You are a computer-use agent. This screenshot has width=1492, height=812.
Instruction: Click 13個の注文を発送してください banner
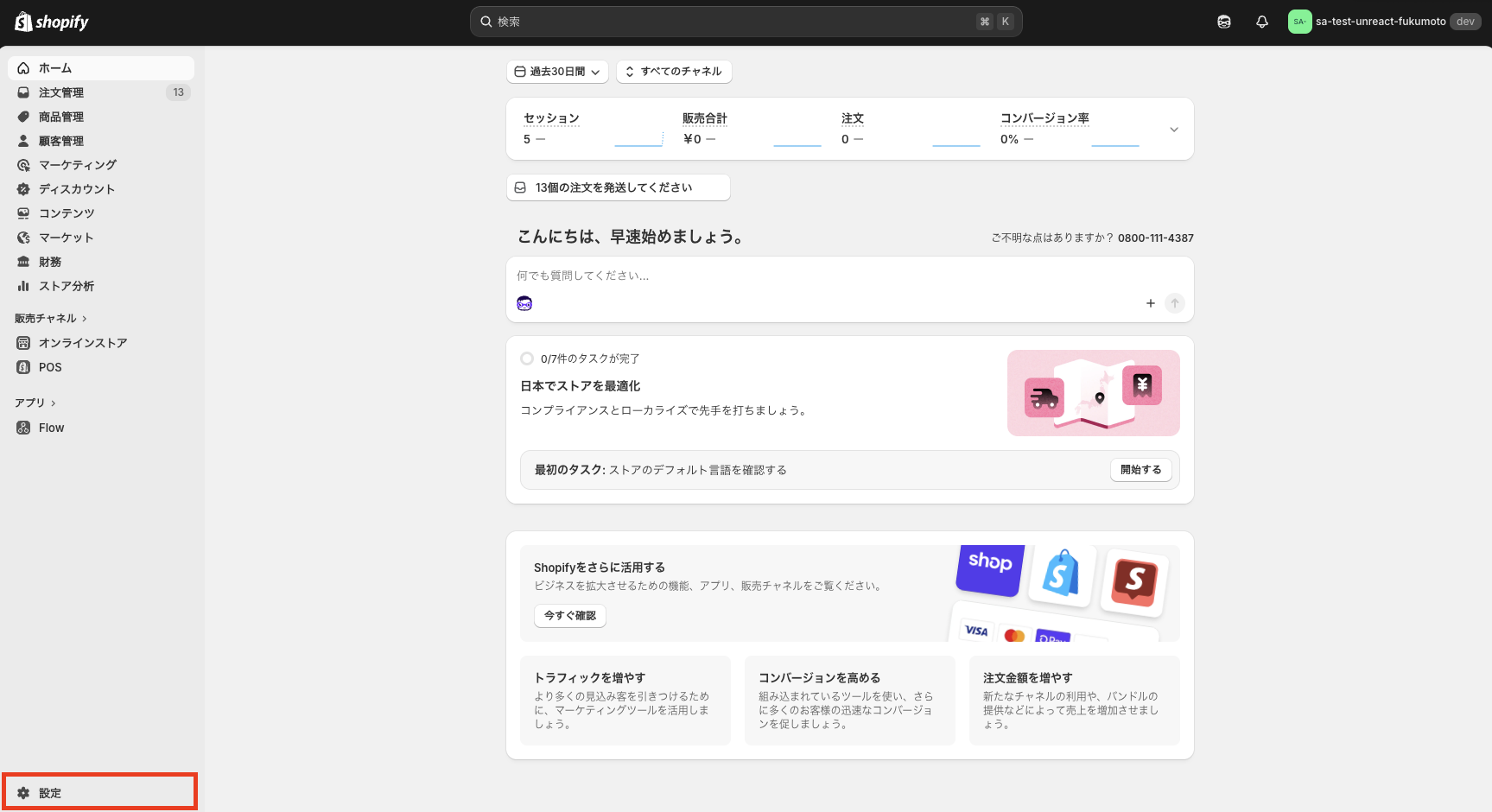point(619,187)
